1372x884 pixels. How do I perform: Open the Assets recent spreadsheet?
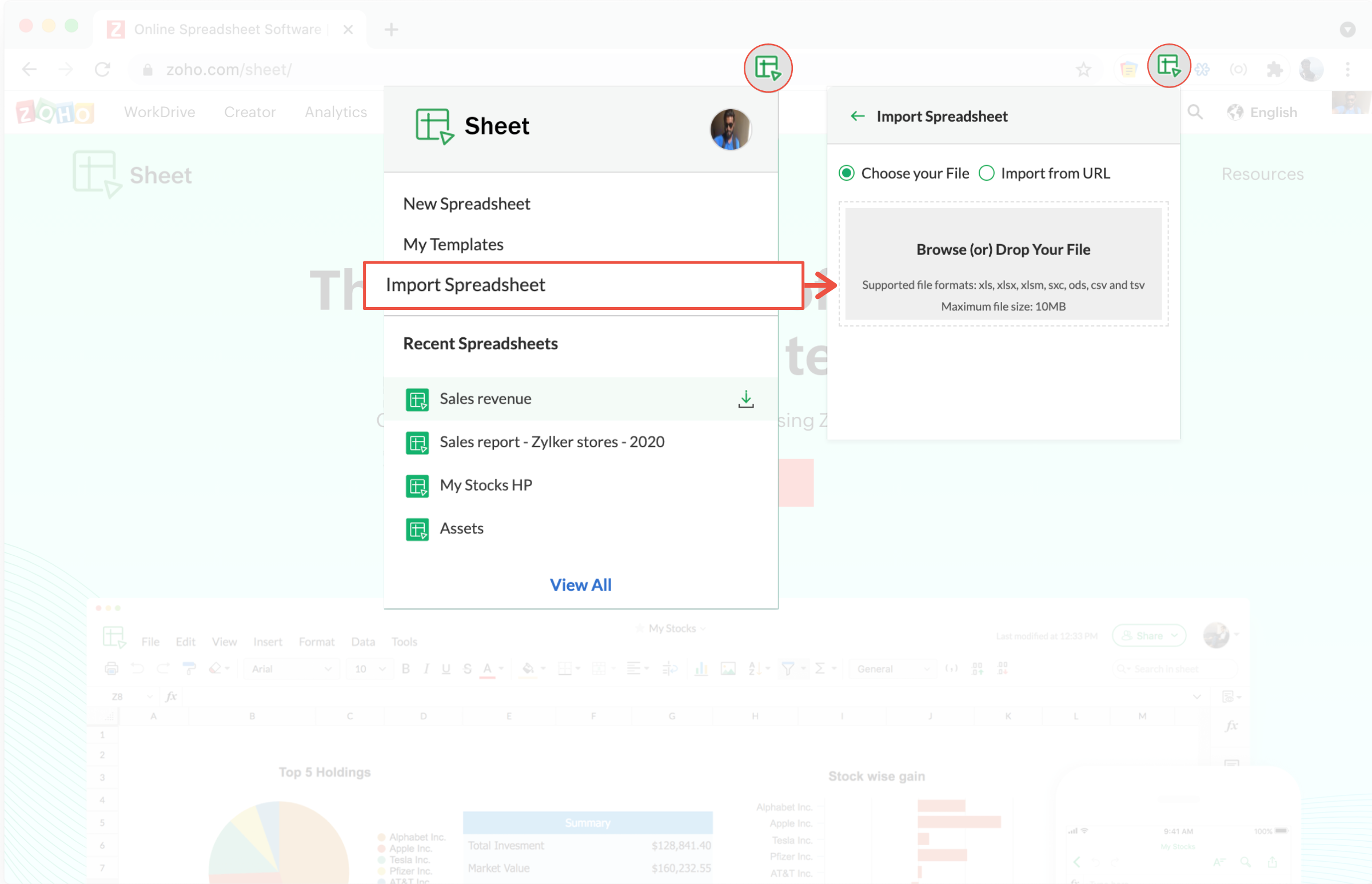tap(461, 529)
